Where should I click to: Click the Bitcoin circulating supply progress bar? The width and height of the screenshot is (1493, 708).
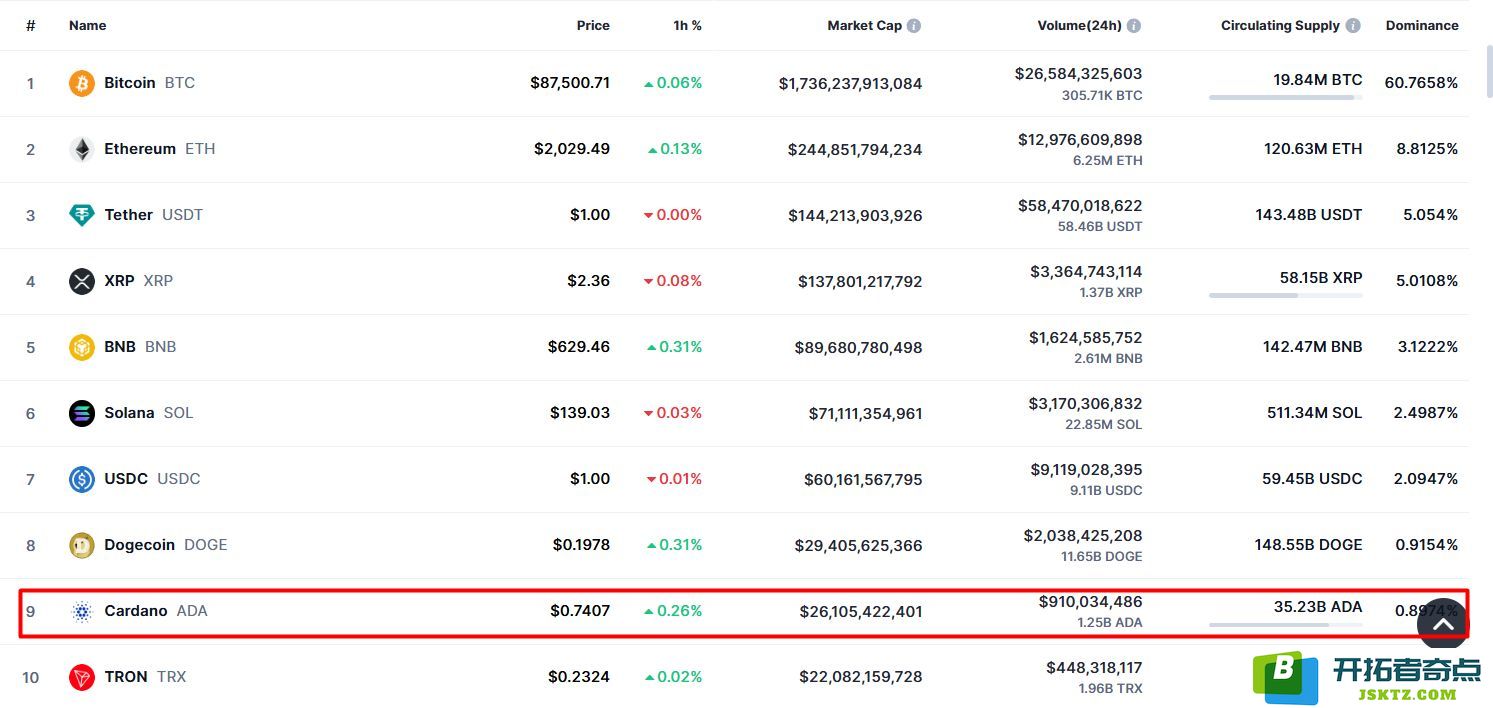pyautogui.click(x=1285, y=98)
